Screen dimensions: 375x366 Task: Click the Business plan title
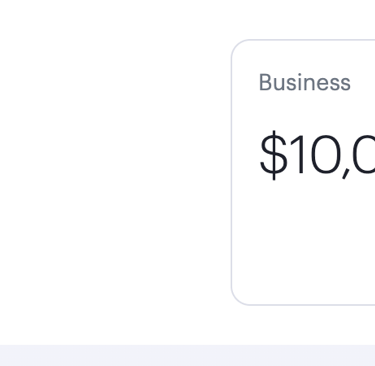click(305, 82)
